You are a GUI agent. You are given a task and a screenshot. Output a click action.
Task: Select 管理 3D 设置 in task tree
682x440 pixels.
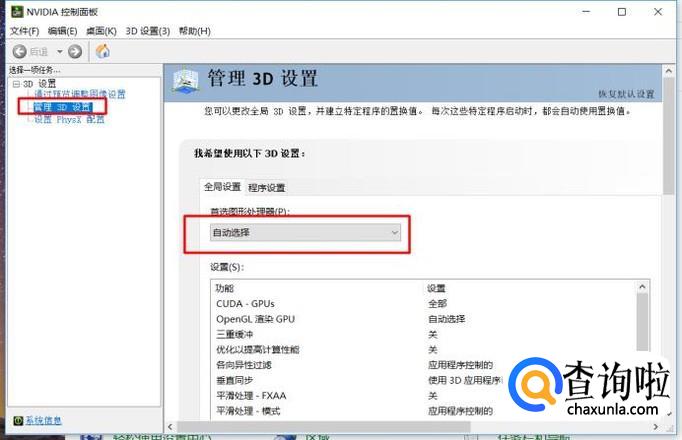coord(63,107)
